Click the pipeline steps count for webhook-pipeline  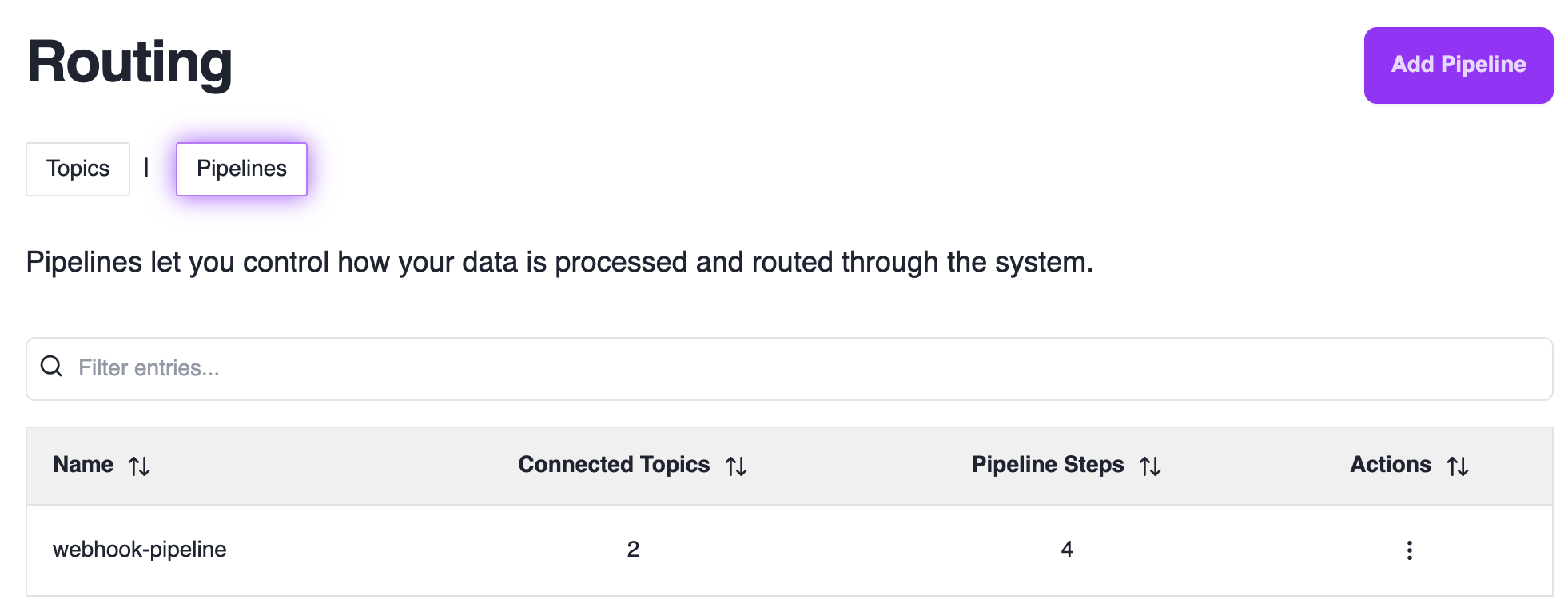point(1066,550)
